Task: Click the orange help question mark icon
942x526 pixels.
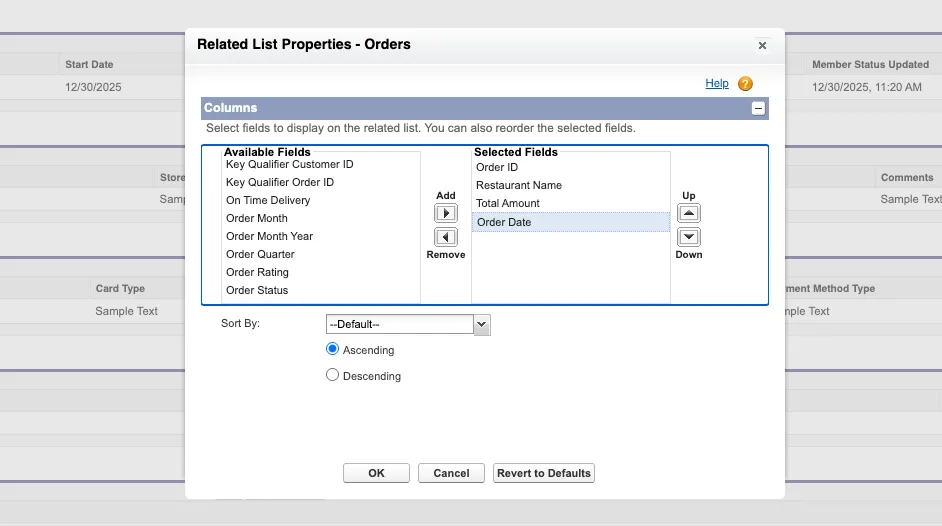Action: (x=745, y=84)
